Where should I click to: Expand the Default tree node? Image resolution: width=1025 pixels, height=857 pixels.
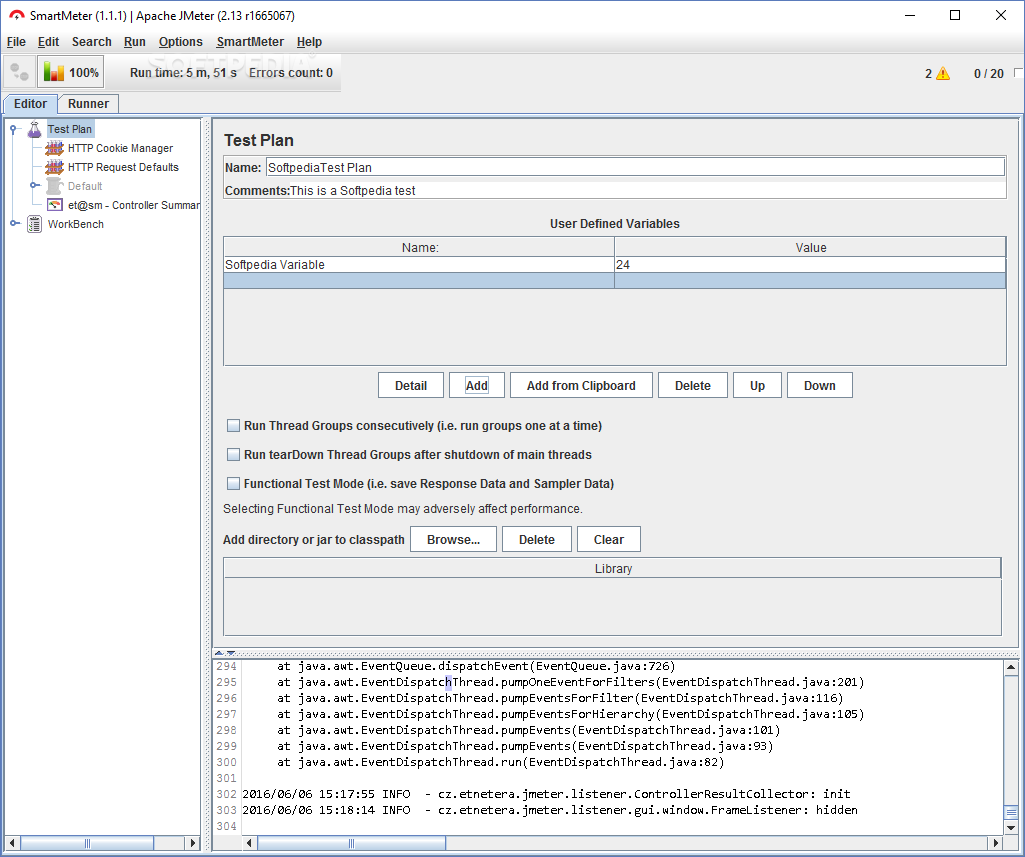pos(34,186)
